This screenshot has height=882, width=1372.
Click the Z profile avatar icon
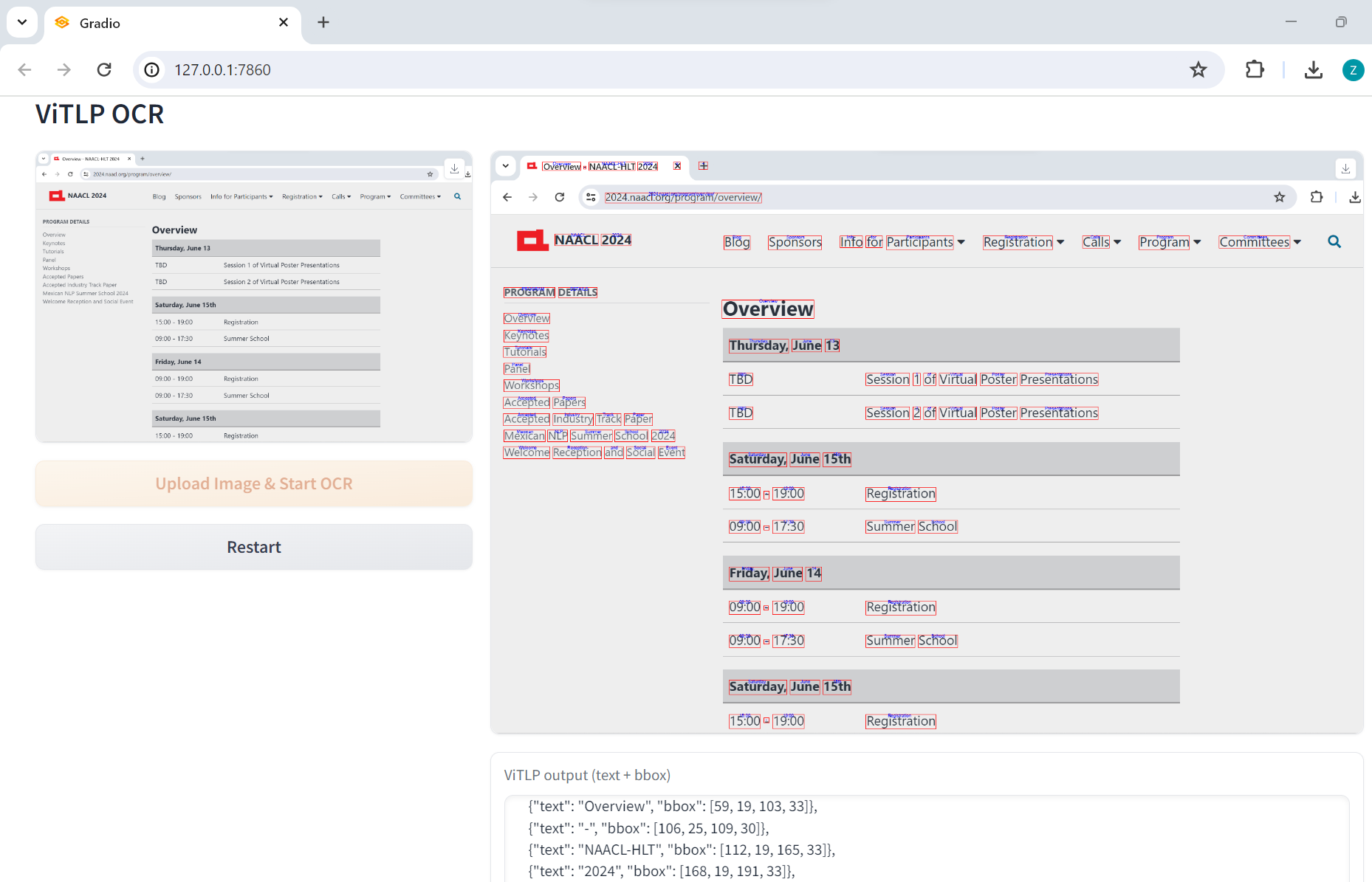(x=1354, y=70)
